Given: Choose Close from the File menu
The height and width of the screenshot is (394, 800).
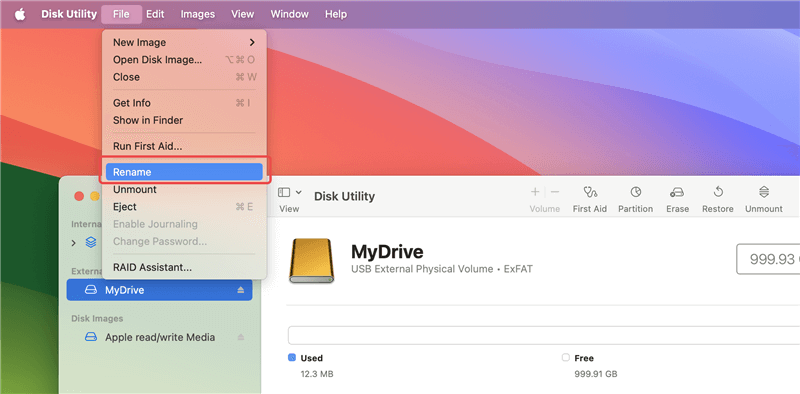Looking at the screenshot, I should point(184,77).
